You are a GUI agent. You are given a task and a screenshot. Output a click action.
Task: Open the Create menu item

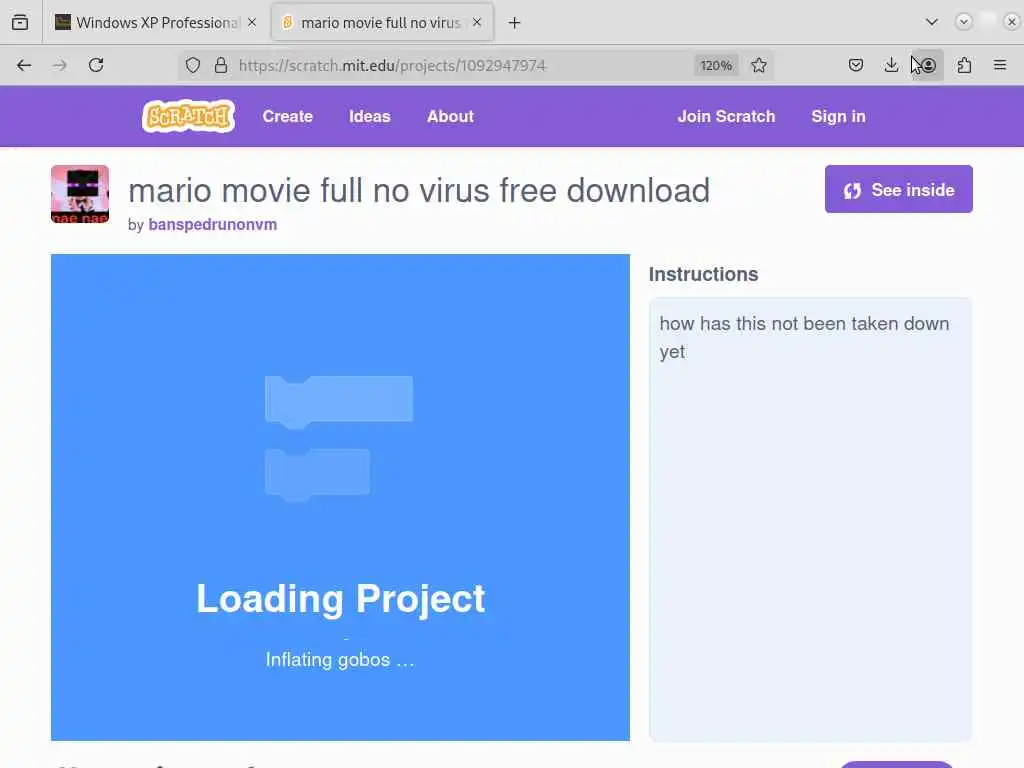click(287, 116)
